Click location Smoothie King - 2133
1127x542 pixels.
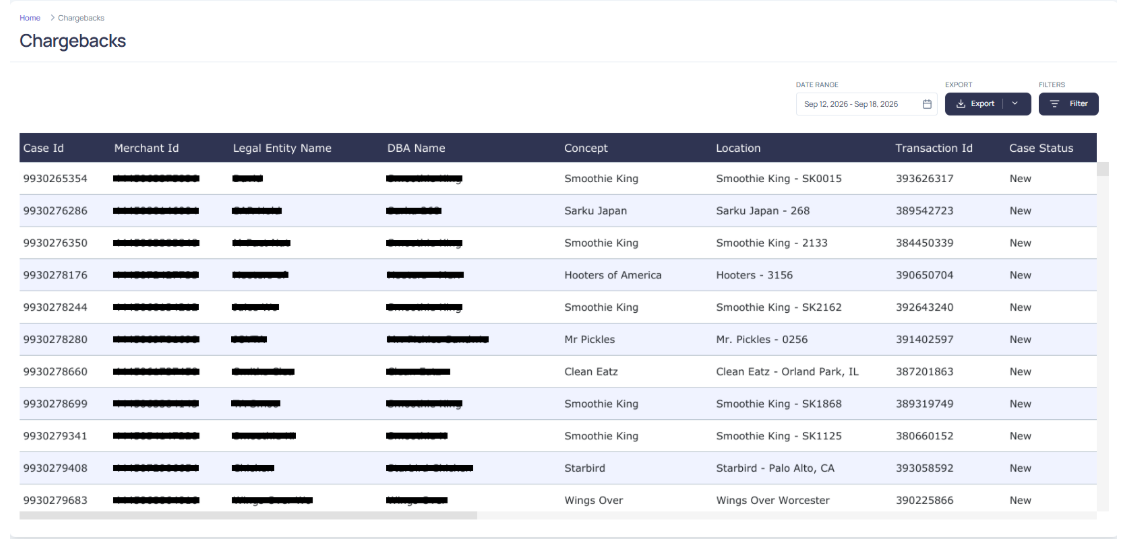(x=771, y=244)
